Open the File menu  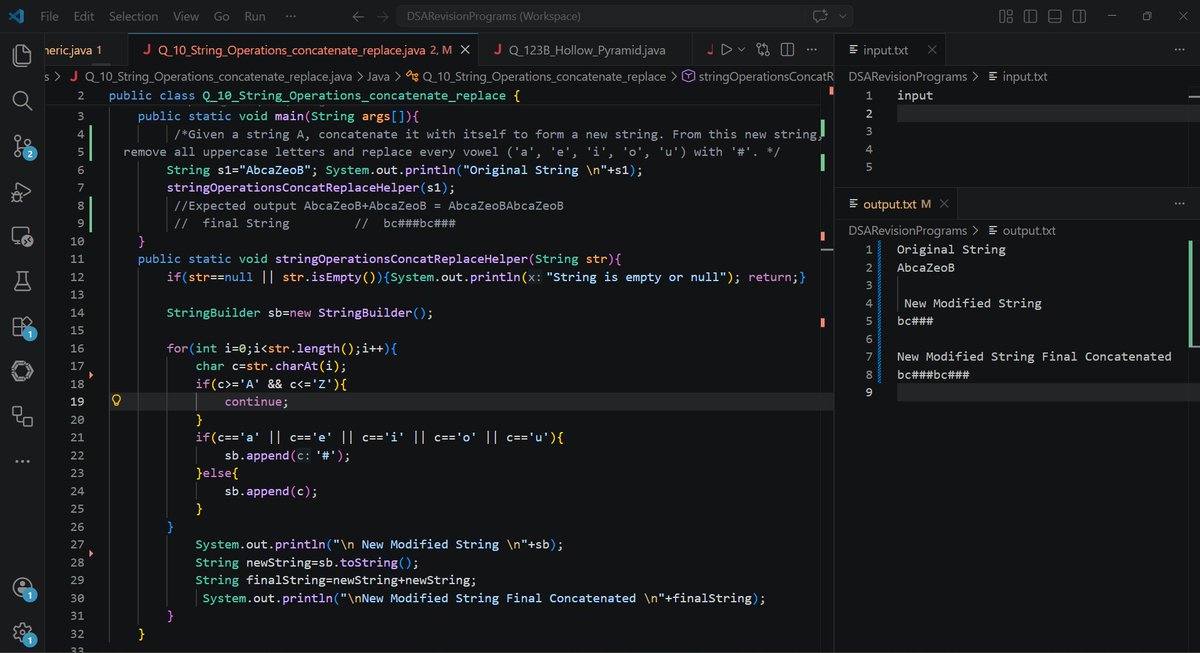(x=49, y=16)
